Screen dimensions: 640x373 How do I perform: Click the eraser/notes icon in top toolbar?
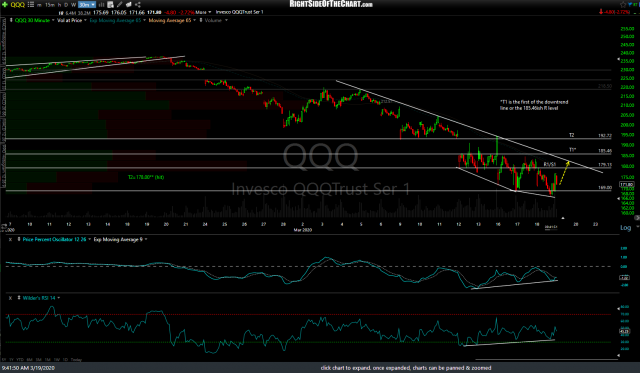coord(129,5)
